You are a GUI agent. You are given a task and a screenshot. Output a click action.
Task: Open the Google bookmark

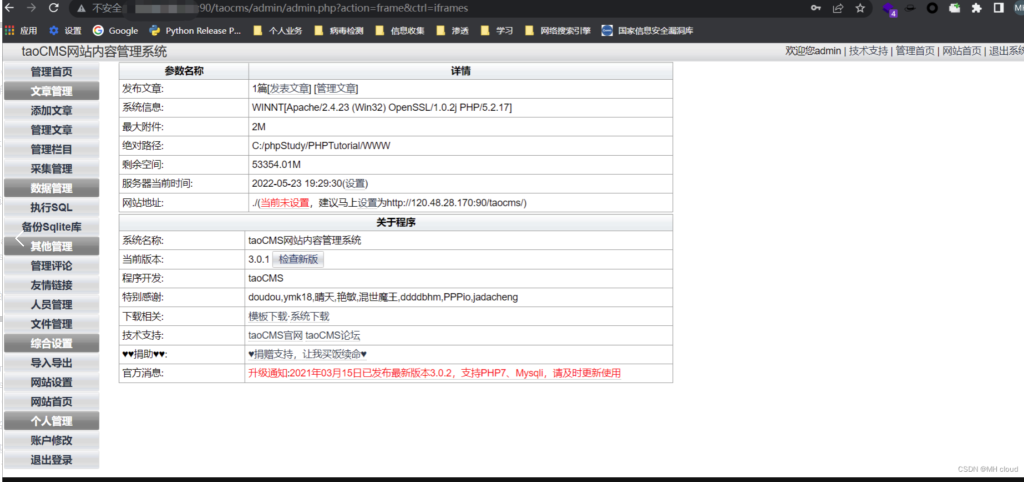[116, 31]
